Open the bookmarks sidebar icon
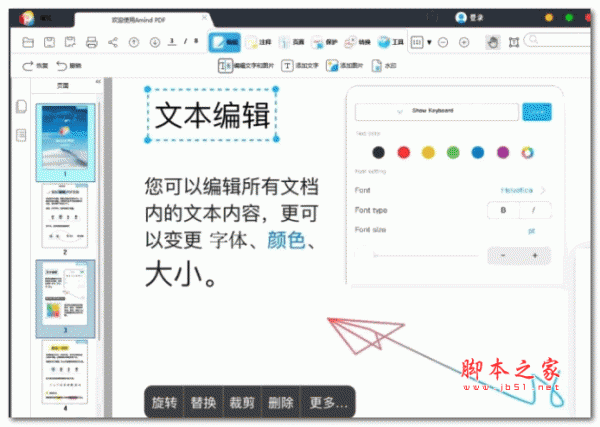This screenshot has height=427, width=600. pos(21,135)
